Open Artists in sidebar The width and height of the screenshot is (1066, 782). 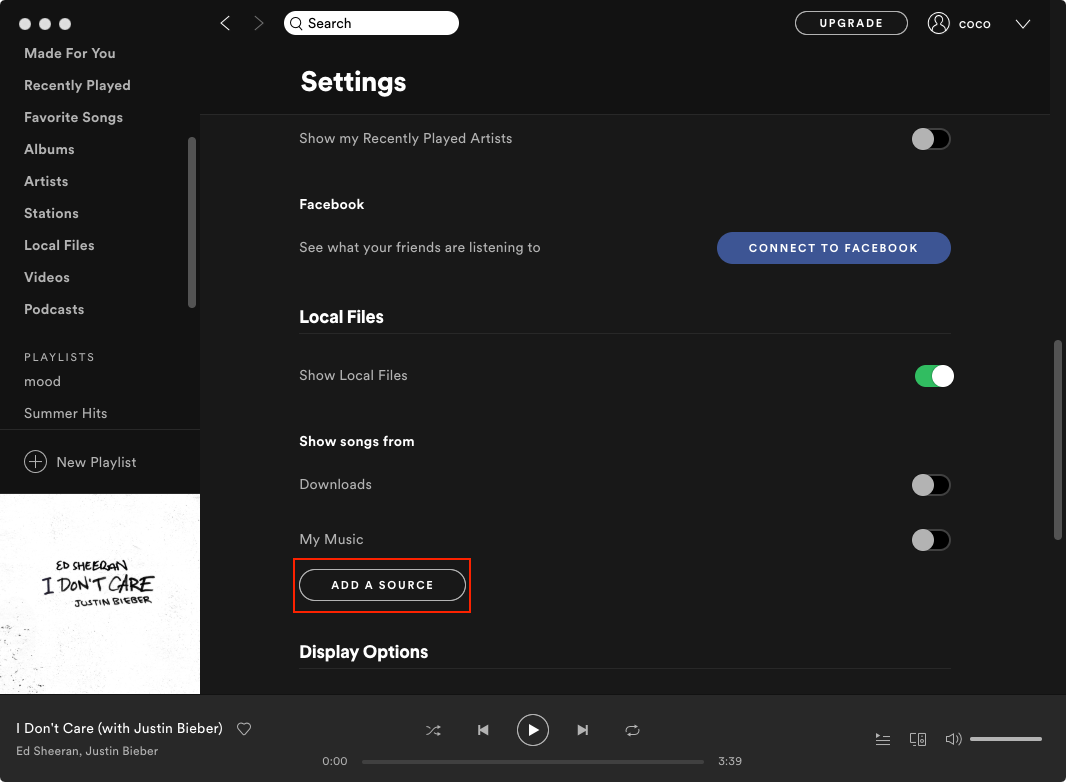tap(46, 181)
